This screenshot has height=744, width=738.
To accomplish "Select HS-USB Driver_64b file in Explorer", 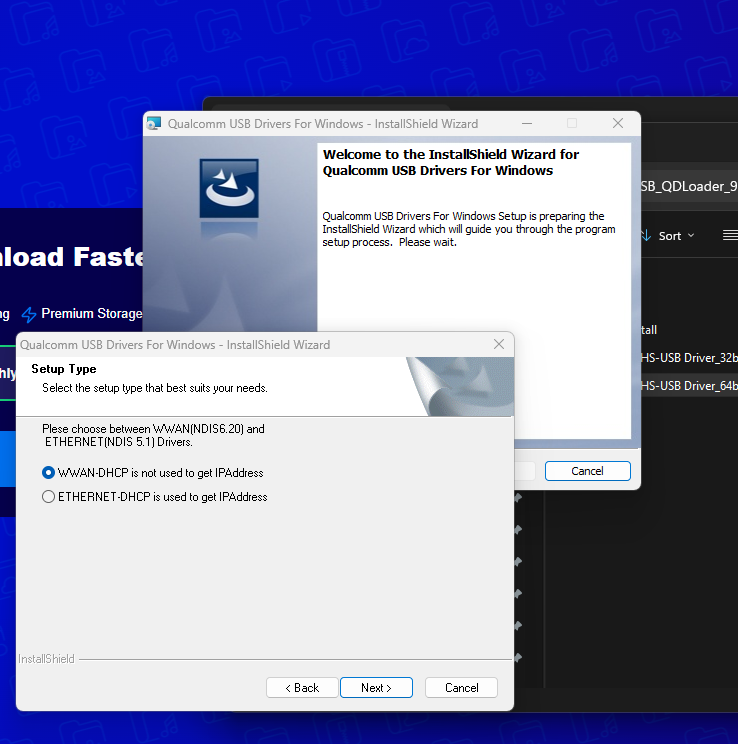I will [689, 386].
